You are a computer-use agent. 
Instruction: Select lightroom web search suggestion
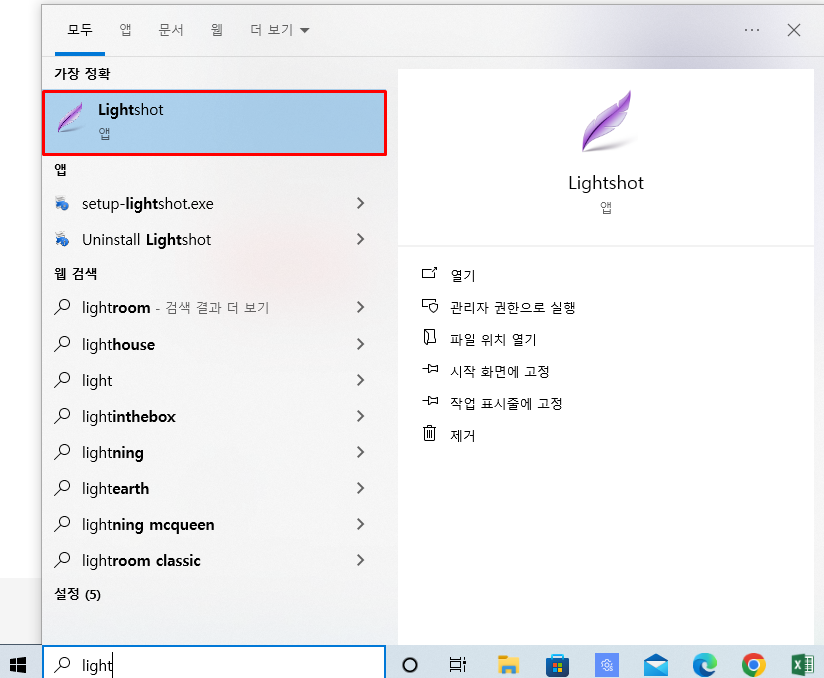pos(214,307)
